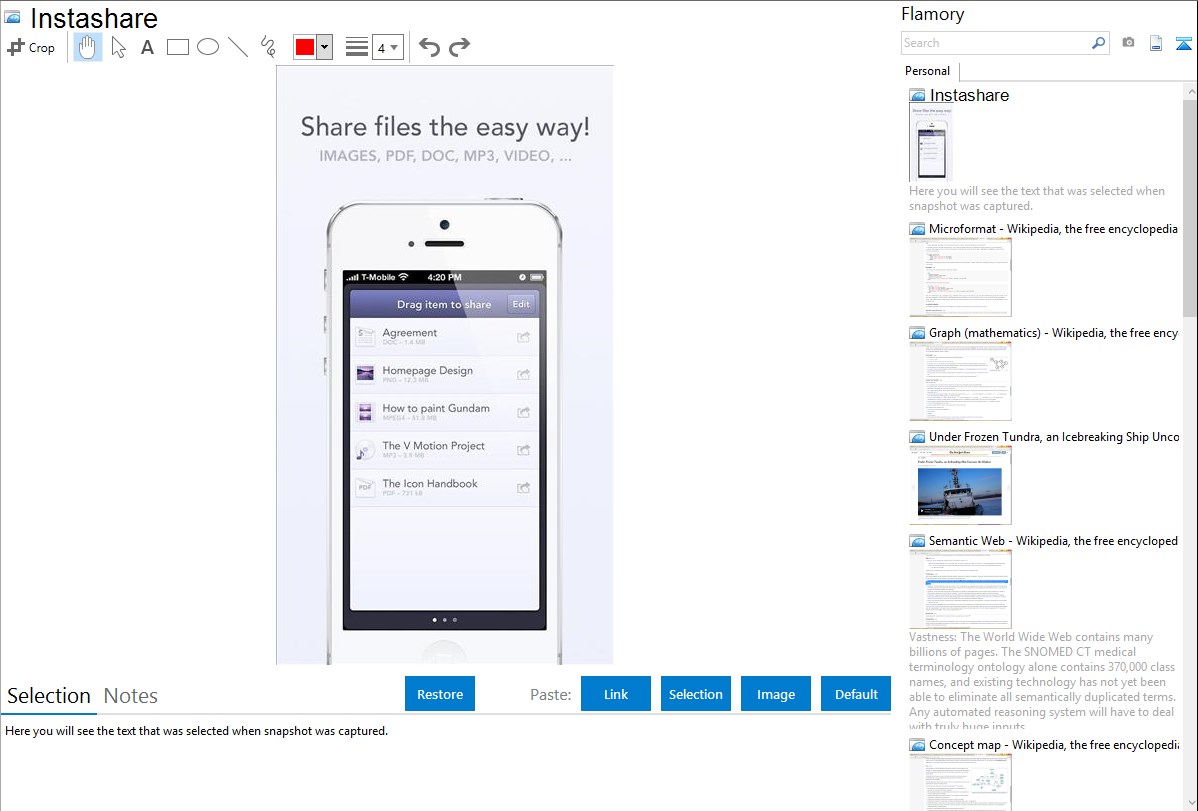Viewport: 1198px width, 811px height.
Task: Open the color picker dropdown arrow
Action: click(324, 47)
